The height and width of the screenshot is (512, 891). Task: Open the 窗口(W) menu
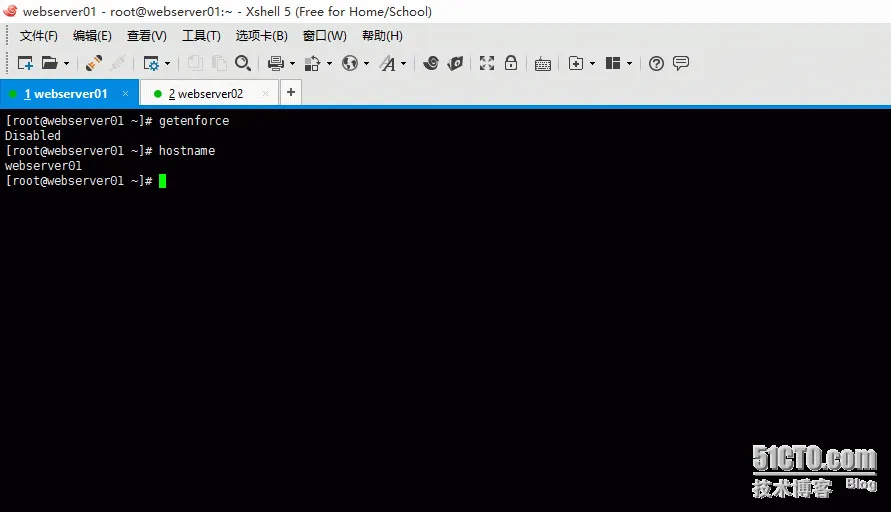tap(324, 36)
